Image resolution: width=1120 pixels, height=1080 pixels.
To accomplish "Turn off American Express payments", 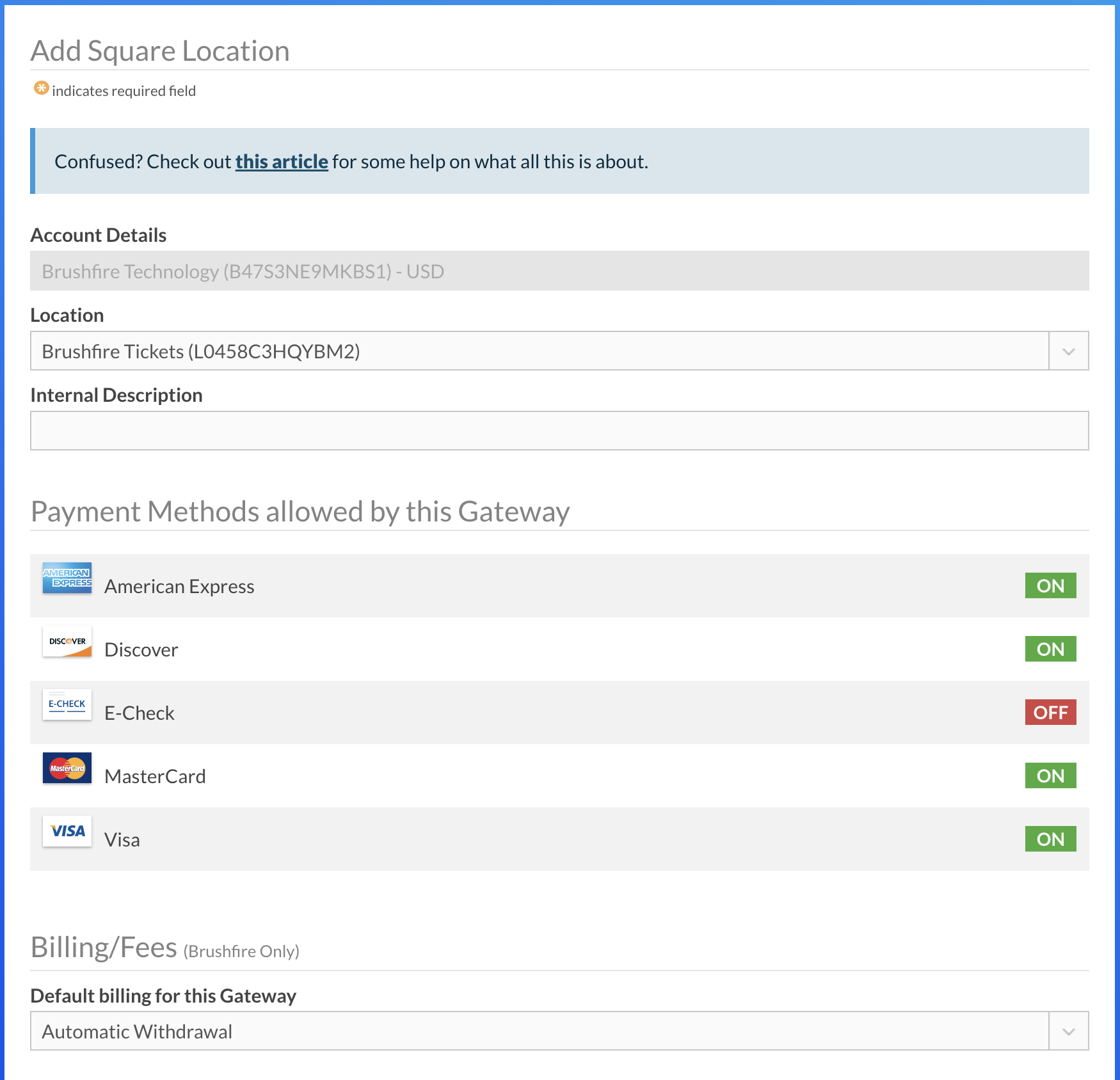I will [1050, 585].
